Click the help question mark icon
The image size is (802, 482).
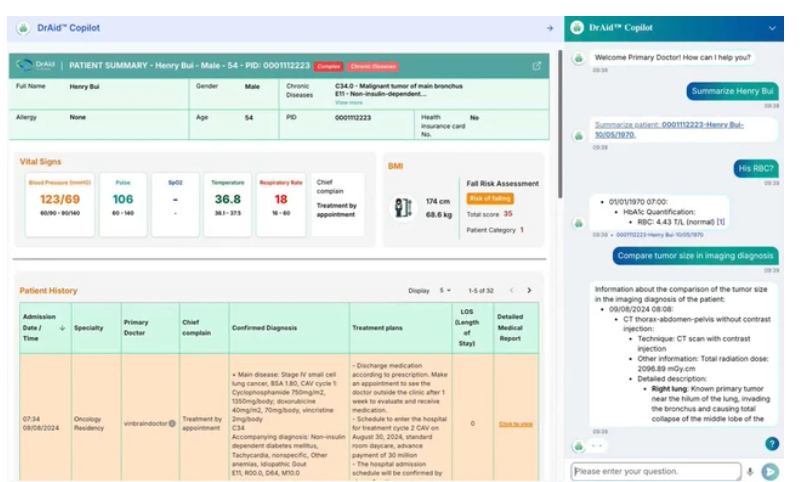772,444
